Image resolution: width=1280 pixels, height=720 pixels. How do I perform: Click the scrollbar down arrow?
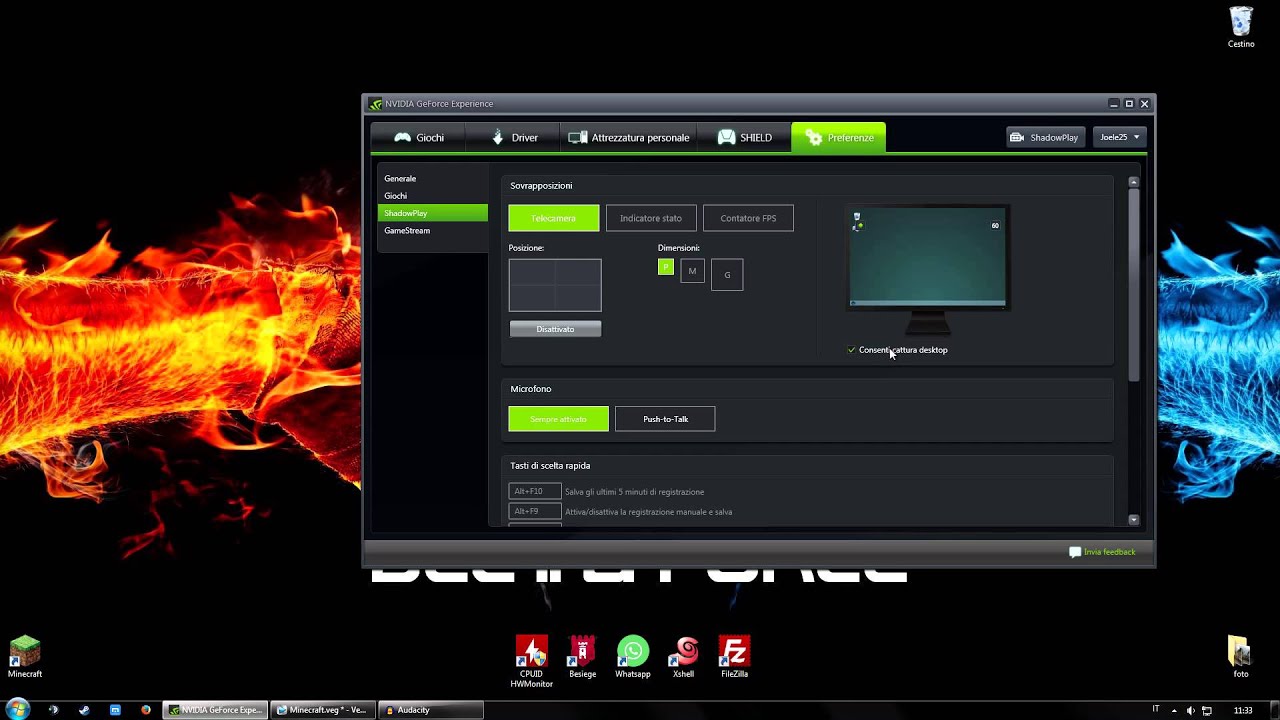click(1133, 520)
